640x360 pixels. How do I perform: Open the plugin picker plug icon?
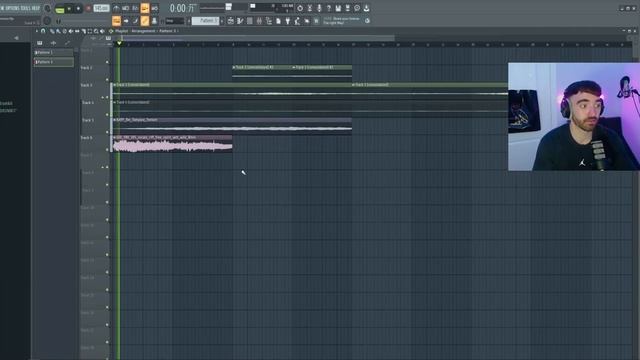click(288, 21)
